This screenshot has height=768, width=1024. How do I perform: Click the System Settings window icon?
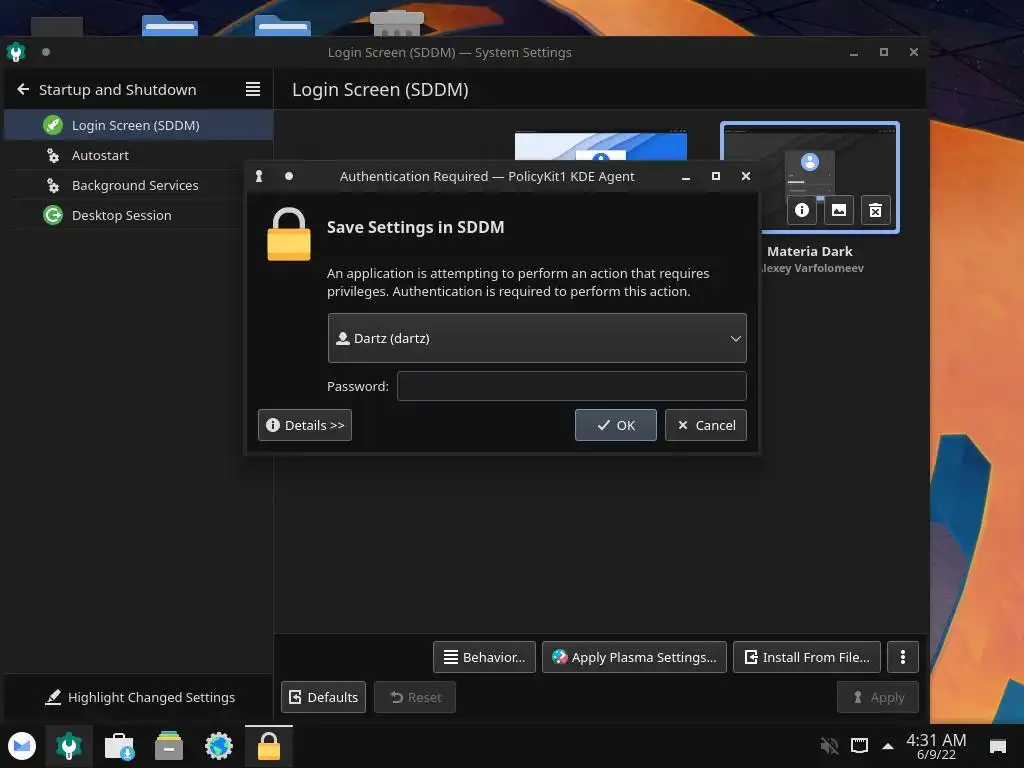coord(16,52)
